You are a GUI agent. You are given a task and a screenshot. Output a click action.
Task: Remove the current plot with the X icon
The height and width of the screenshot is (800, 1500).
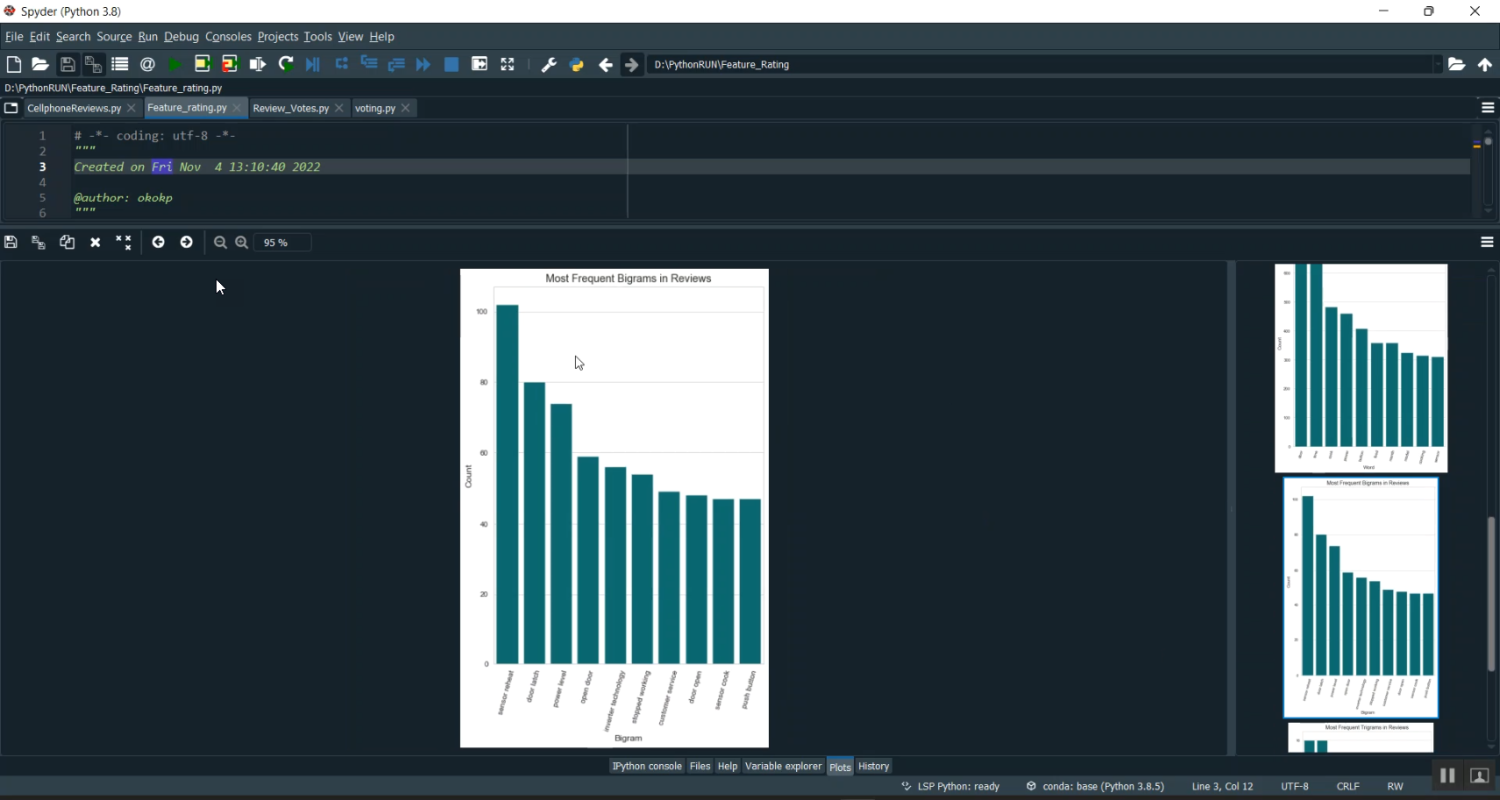pos(95,243)
